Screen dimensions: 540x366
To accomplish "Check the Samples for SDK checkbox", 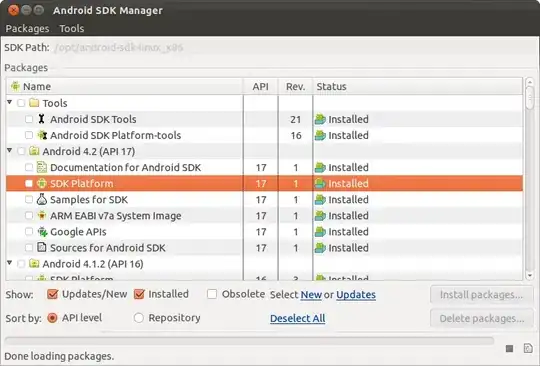I will 29,199.
